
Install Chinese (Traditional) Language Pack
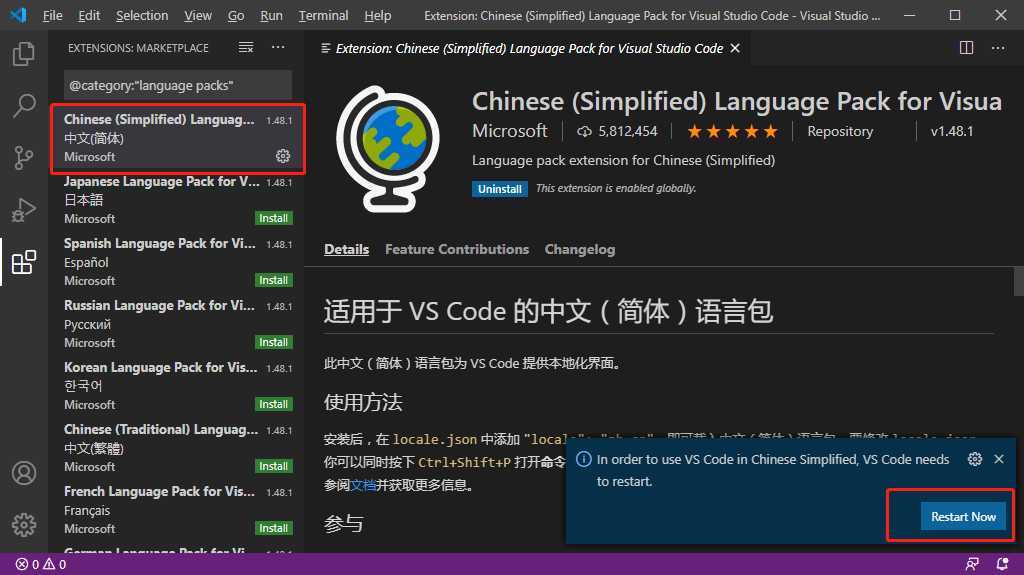click(x=273, y=467)
